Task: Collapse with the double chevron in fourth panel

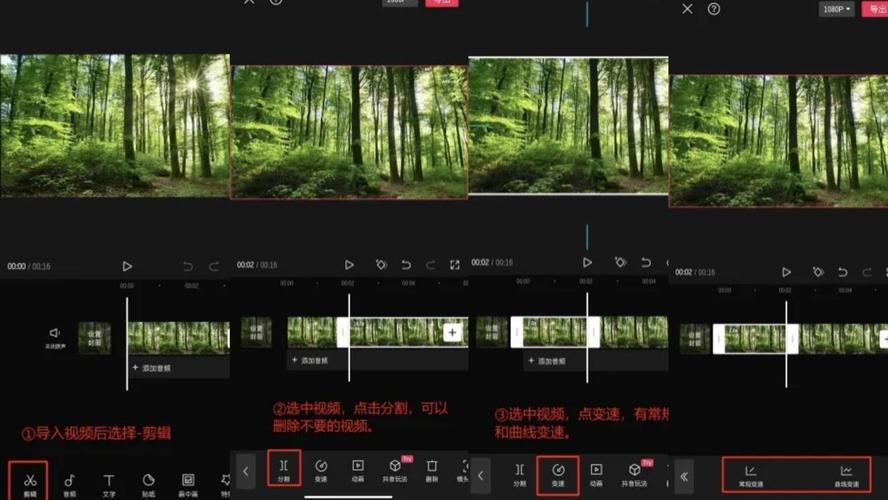Action: (x=684, y=477)
